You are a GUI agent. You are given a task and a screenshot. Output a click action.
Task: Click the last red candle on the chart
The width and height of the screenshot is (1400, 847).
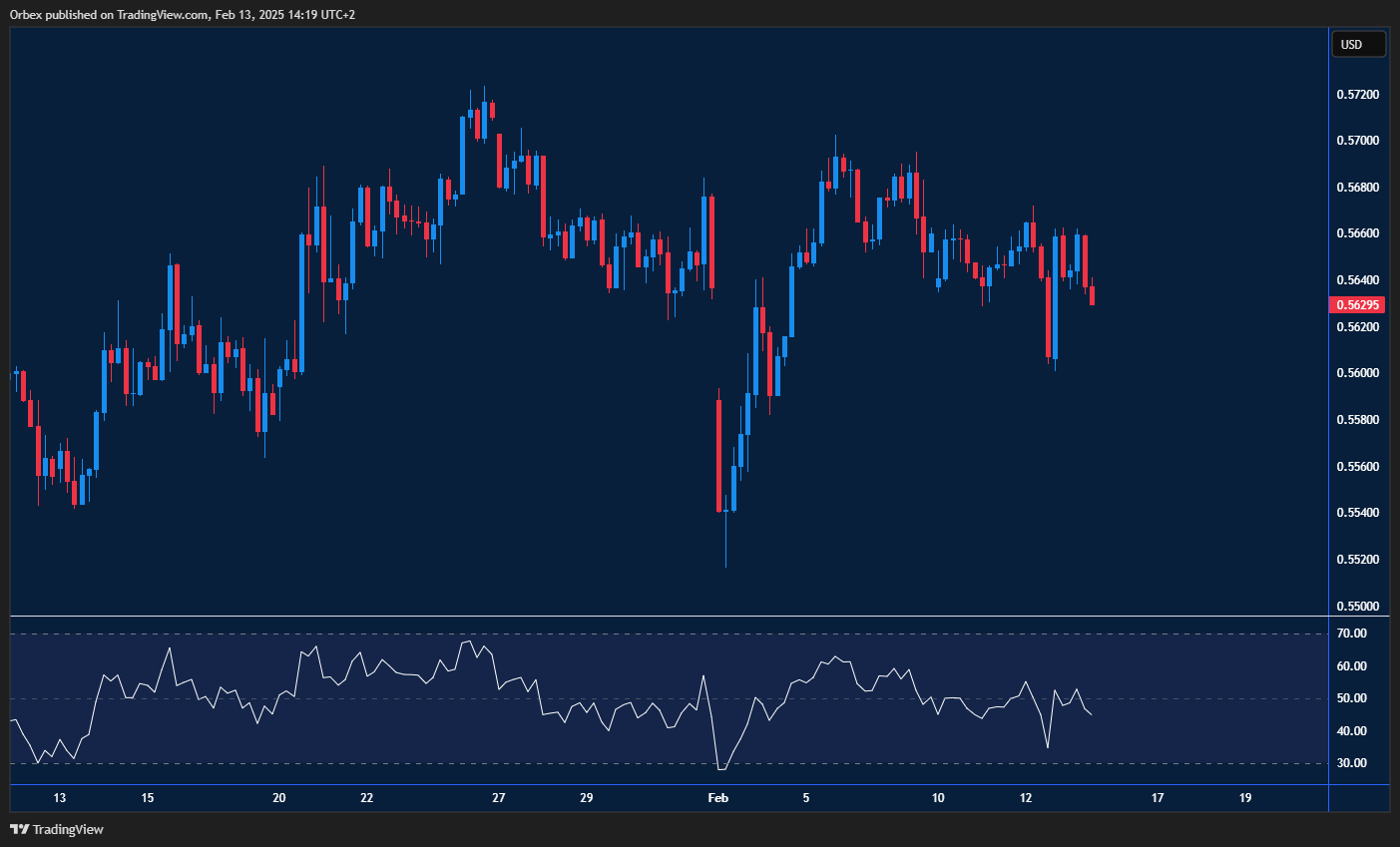(x=1093, y=295)
